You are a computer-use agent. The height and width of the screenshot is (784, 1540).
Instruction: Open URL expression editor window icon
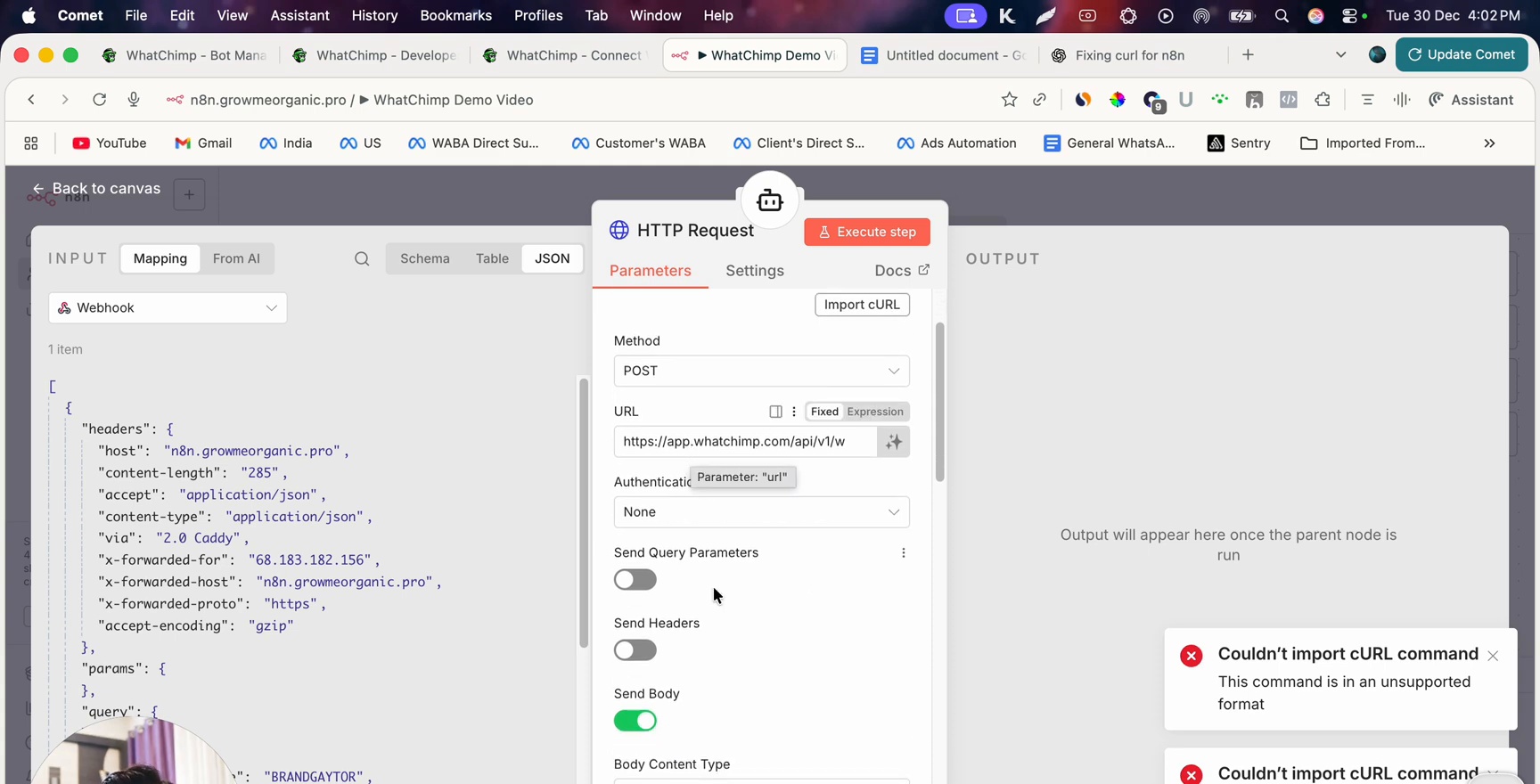(x=775, y=412)
